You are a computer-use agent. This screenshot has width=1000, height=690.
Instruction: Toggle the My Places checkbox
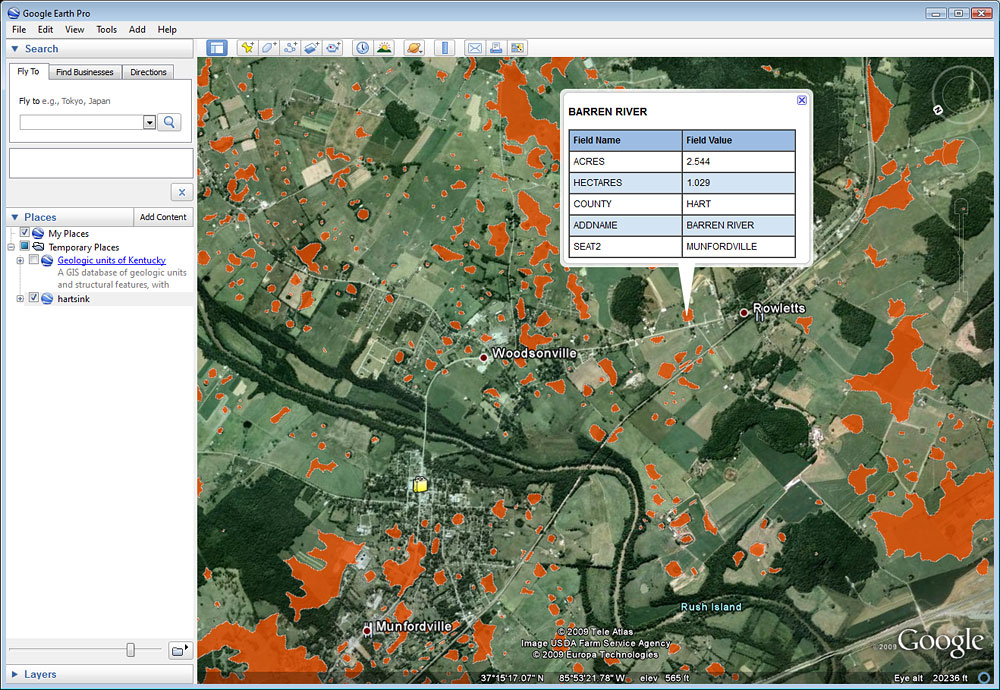click(x=24, y=233)
